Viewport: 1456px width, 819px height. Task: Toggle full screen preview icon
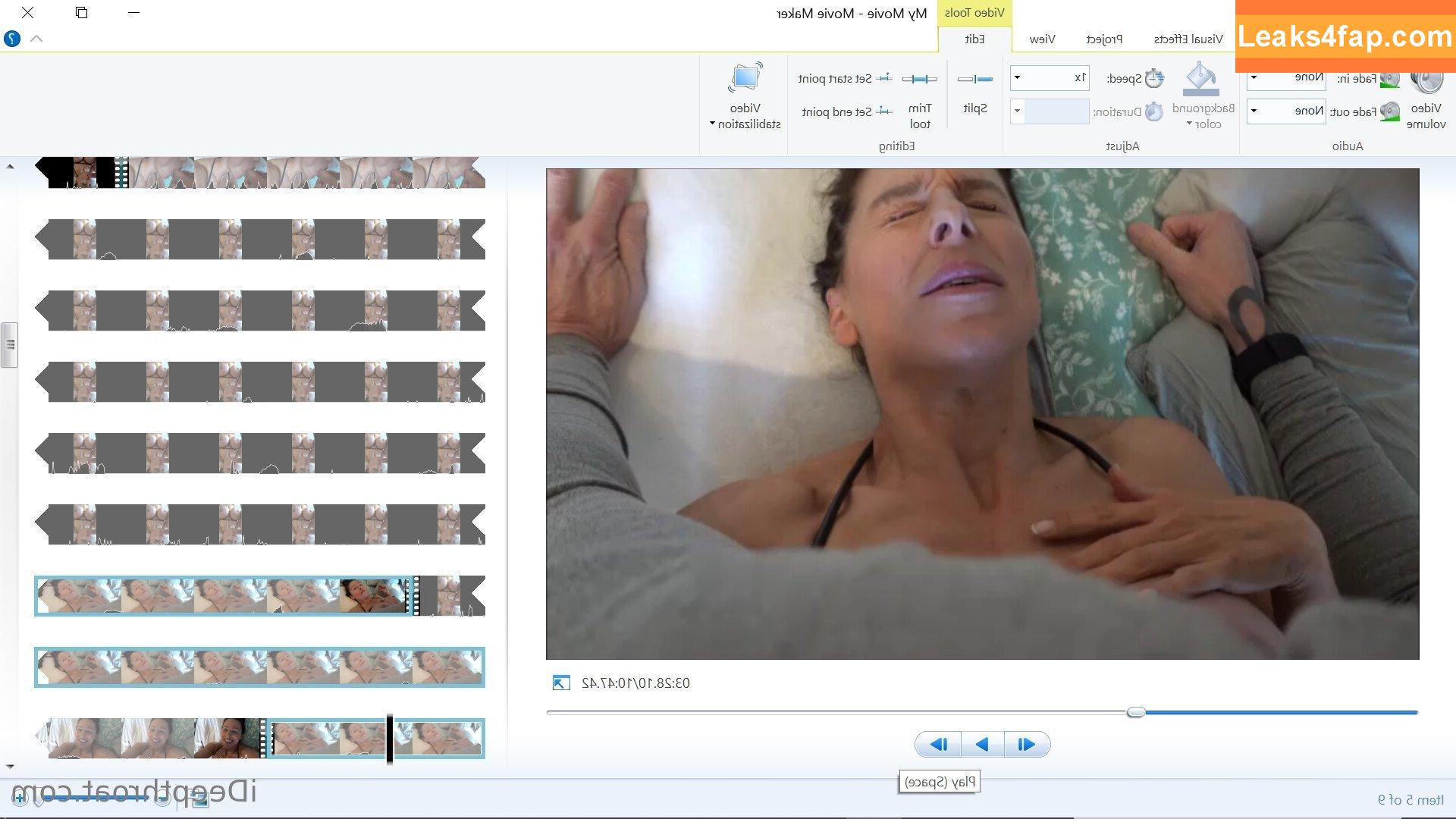[560, 682]
